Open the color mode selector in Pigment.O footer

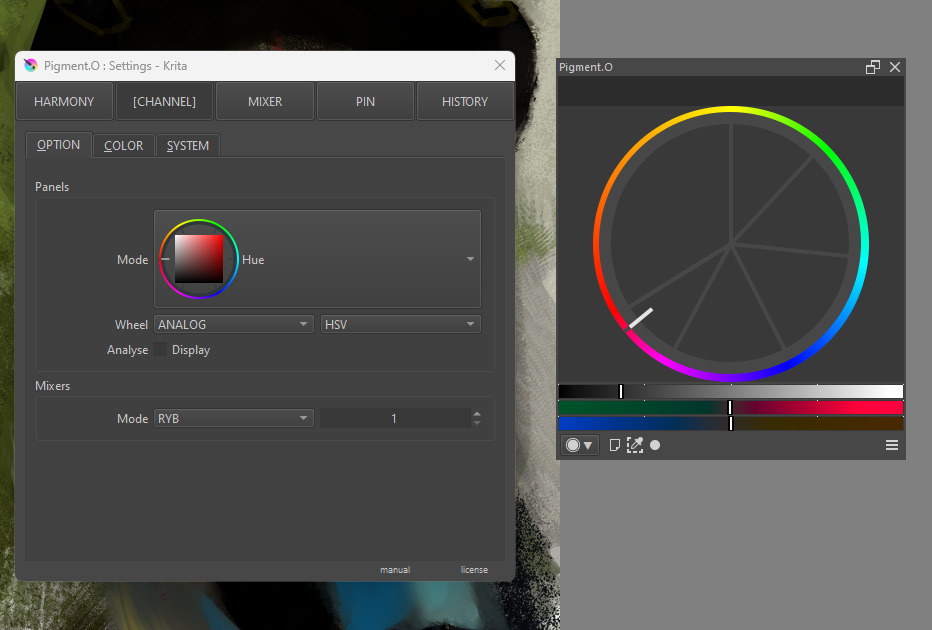[x=579, y=445]
